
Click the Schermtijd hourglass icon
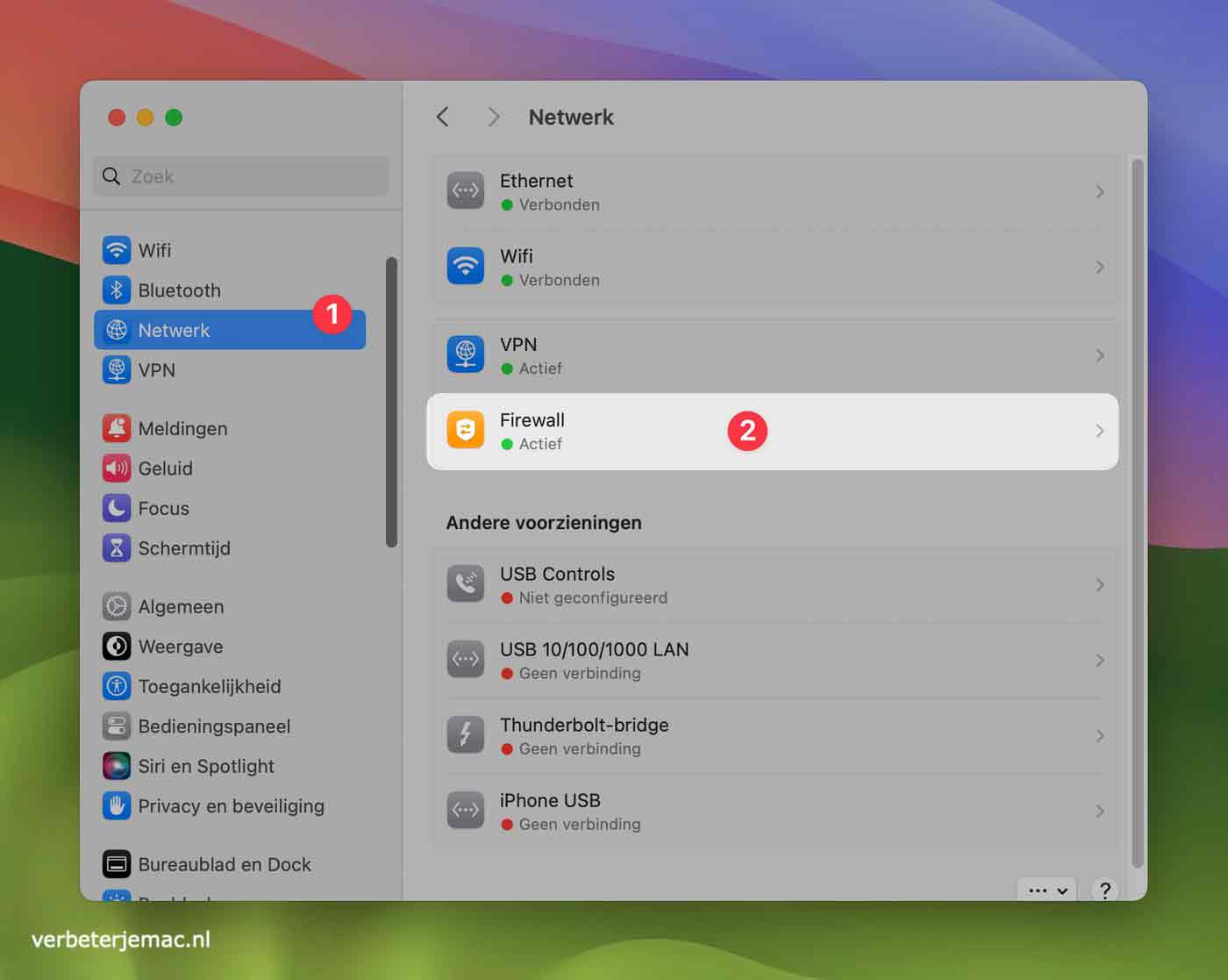pyautogui.click(x=116, y=548)
